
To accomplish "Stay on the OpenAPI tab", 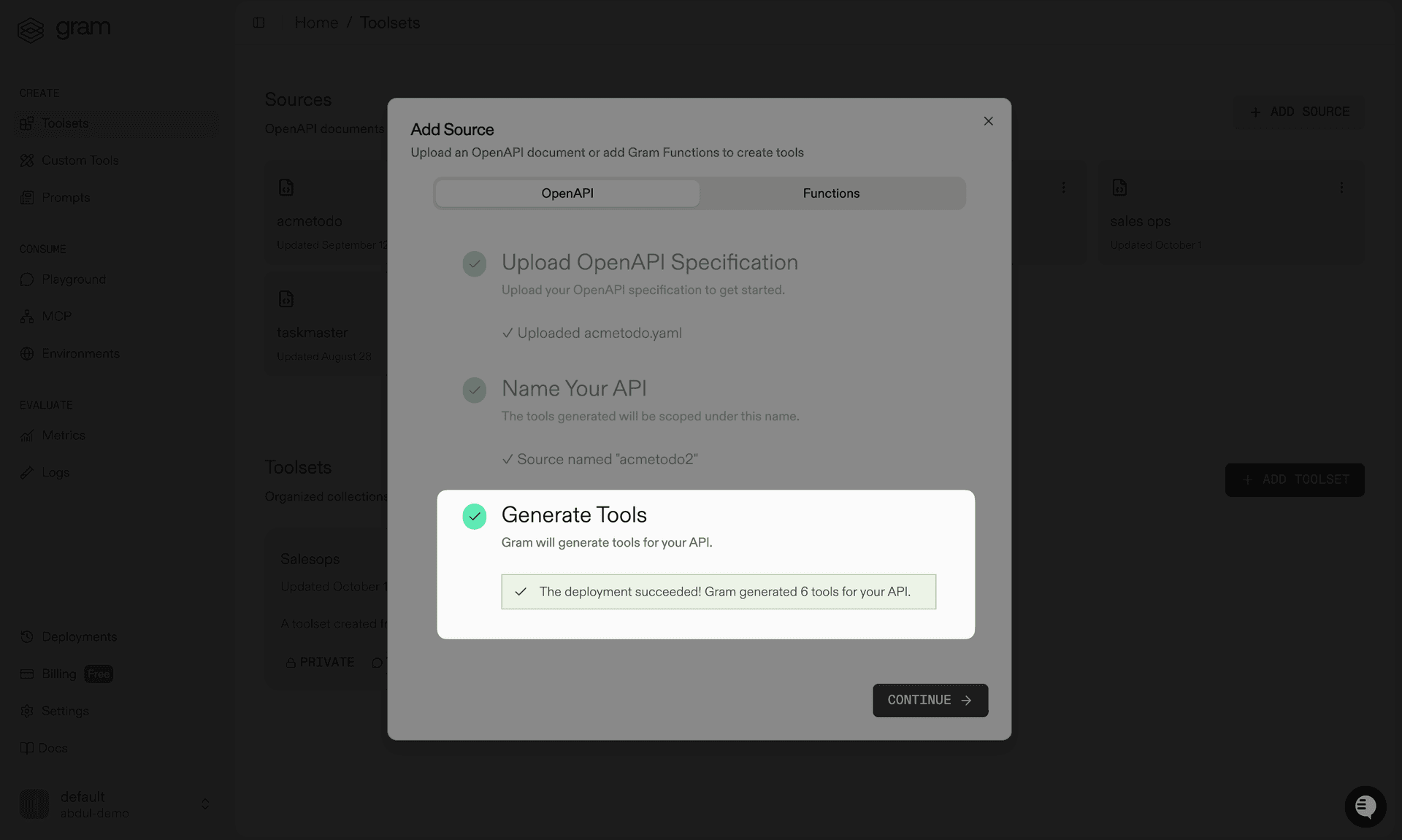I will (567, 193).
